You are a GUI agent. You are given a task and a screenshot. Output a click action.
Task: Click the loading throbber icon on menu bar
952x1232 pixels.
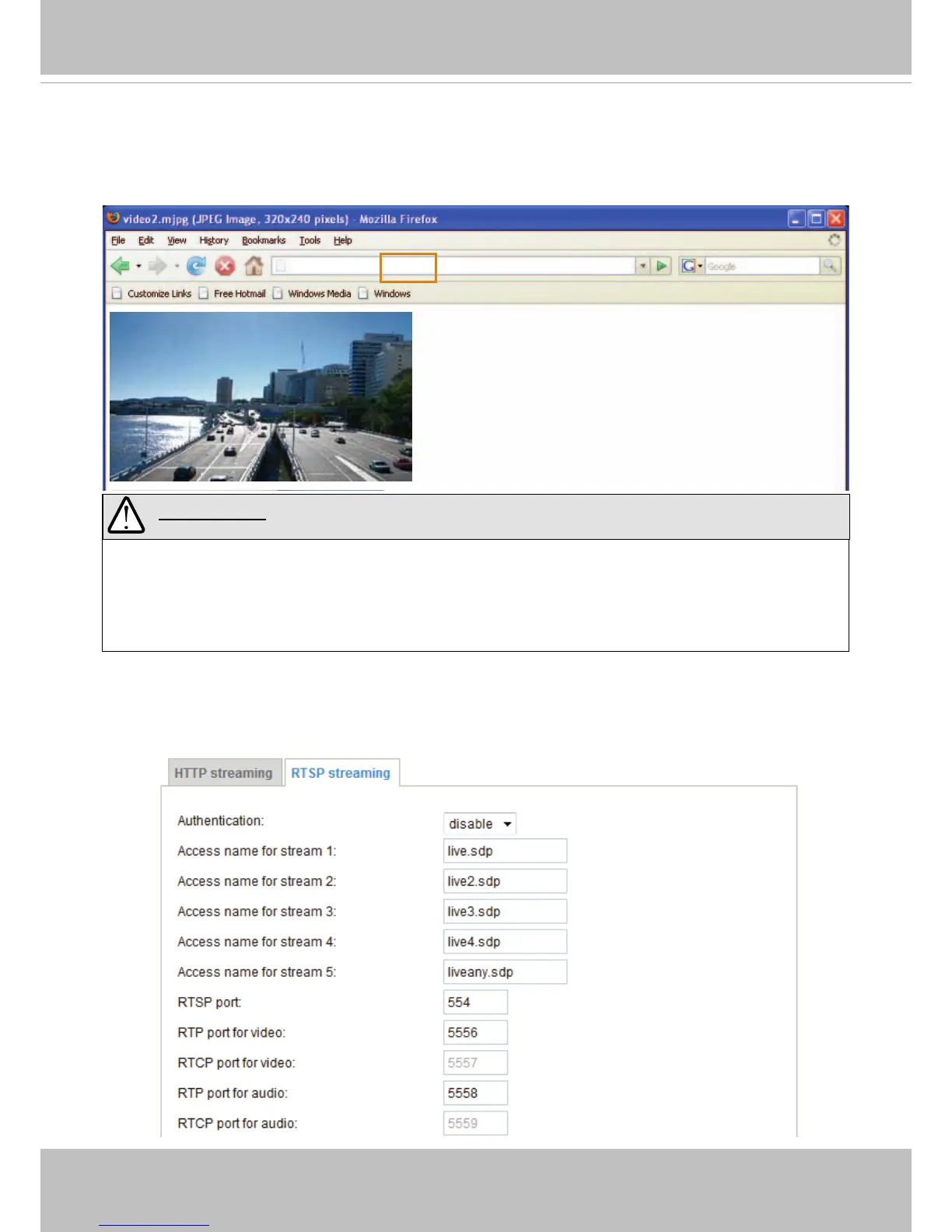pyautogui.click(x=835, y=240)
